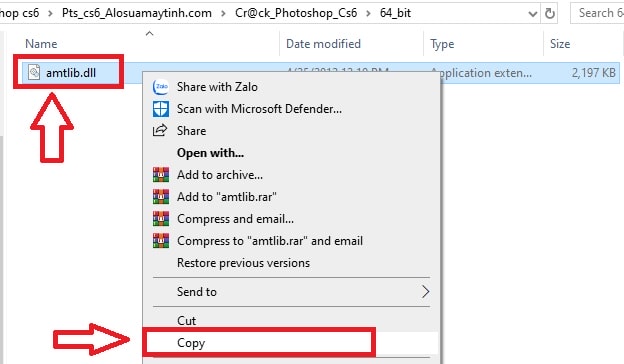Screen dimensions: 624x364
Task: Sort files by Date modified column
Action: click(323, 44)
